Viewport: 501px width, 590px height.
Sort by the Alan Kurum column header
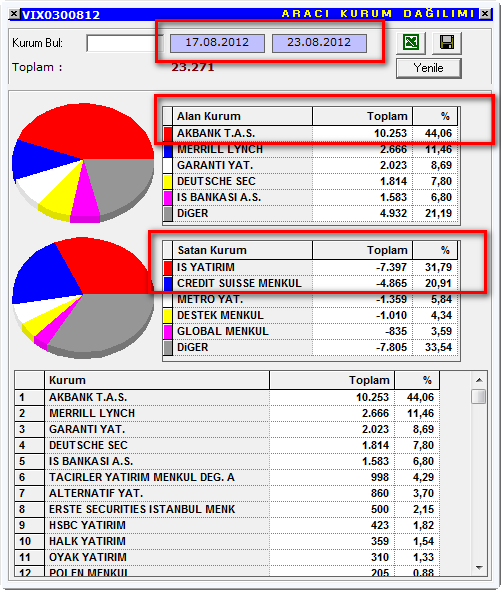[x=242, y=116]
